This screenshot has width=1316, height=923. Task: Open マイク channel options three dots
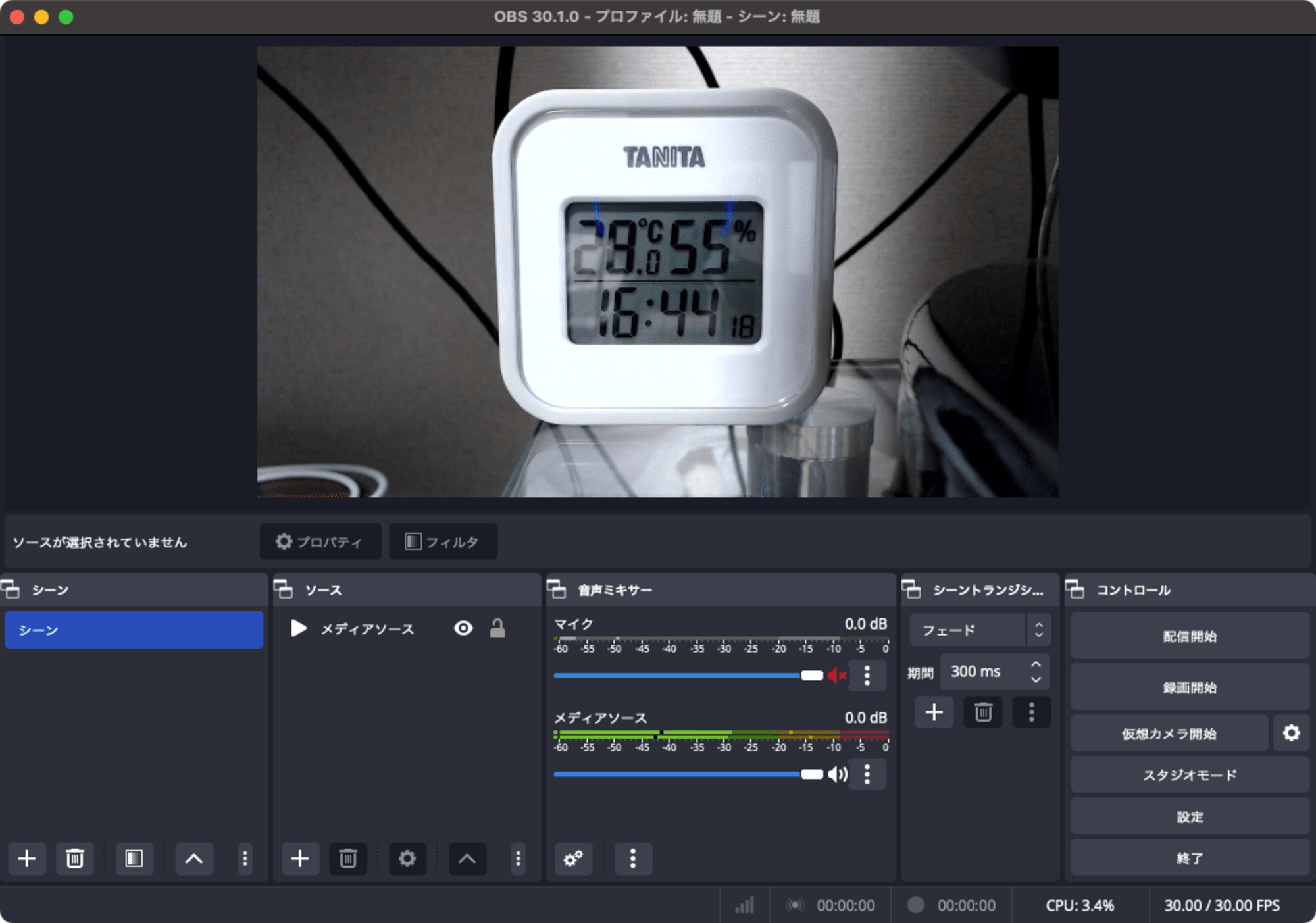pos(867,676)
